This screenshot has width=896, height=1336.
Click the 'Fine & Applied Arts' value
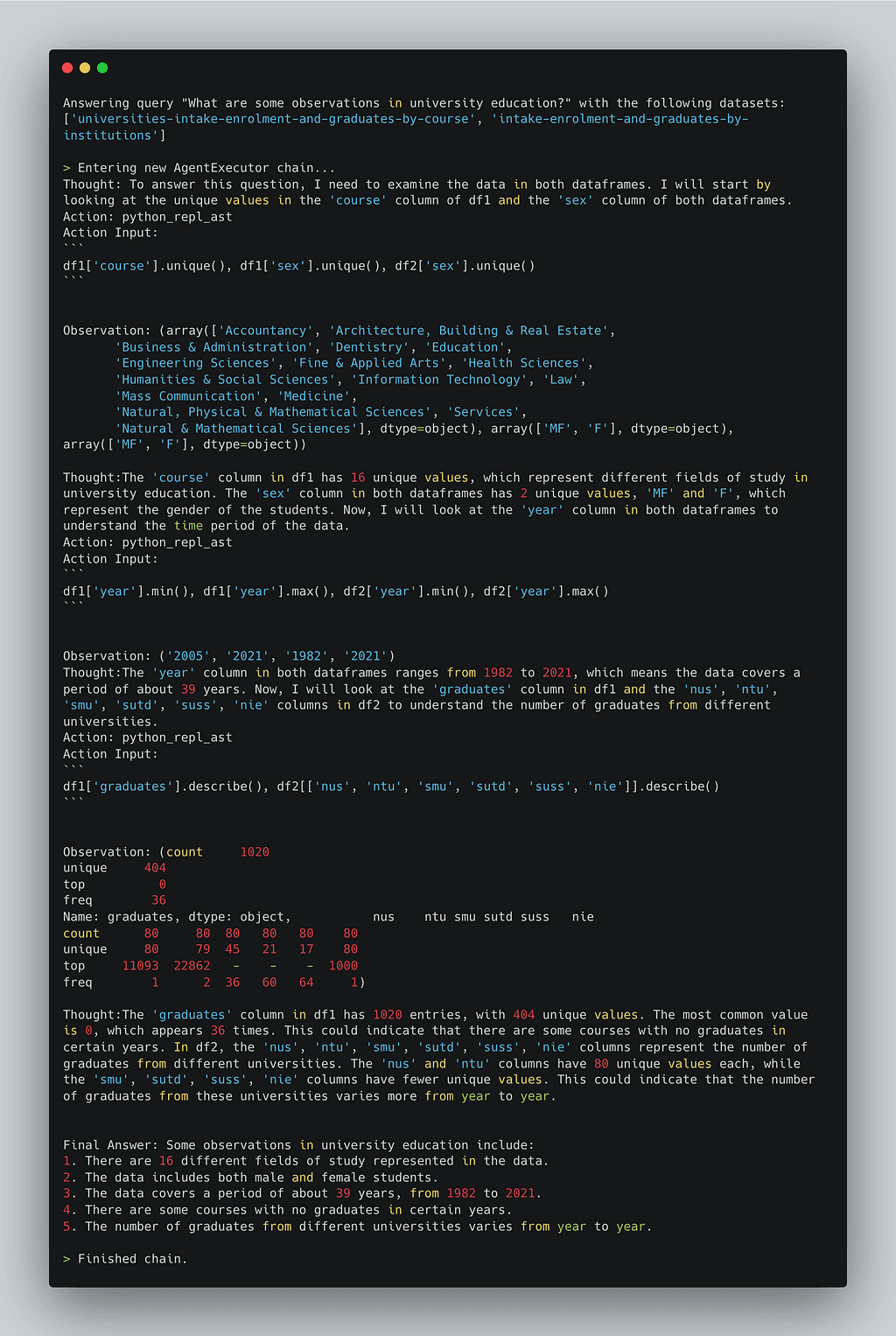(x=369, y=363)
